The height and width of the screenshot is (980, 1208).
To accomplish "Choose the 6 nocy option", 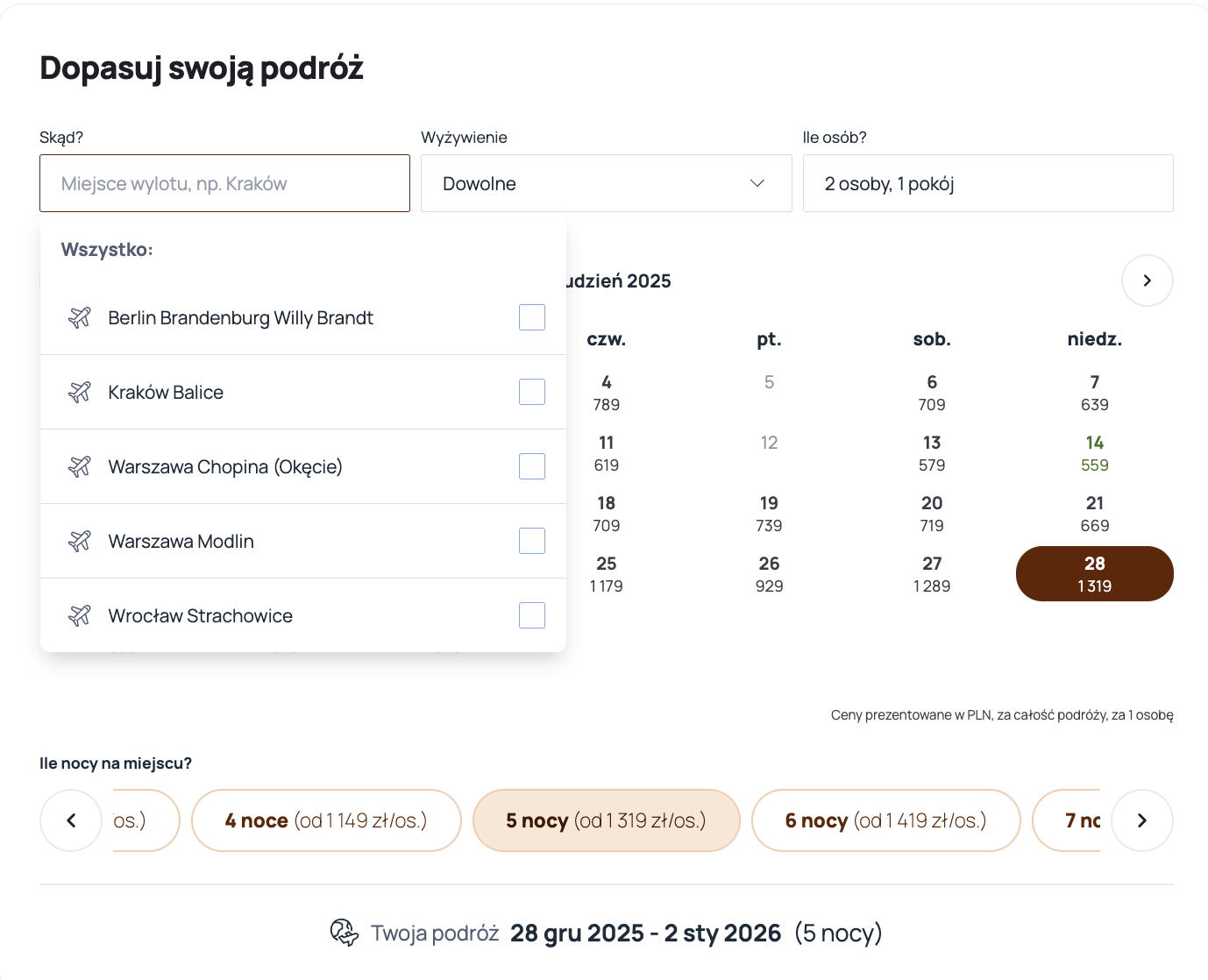I will [885, 820].
